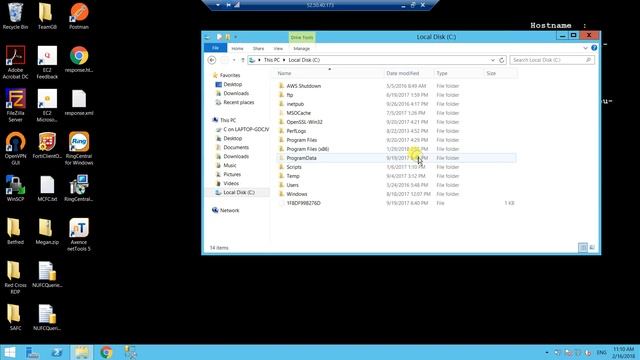This screenshot has width=640, height=360.
Task: Sort files by the Type column
Action: pyautogui.click(x=458, y=73)
